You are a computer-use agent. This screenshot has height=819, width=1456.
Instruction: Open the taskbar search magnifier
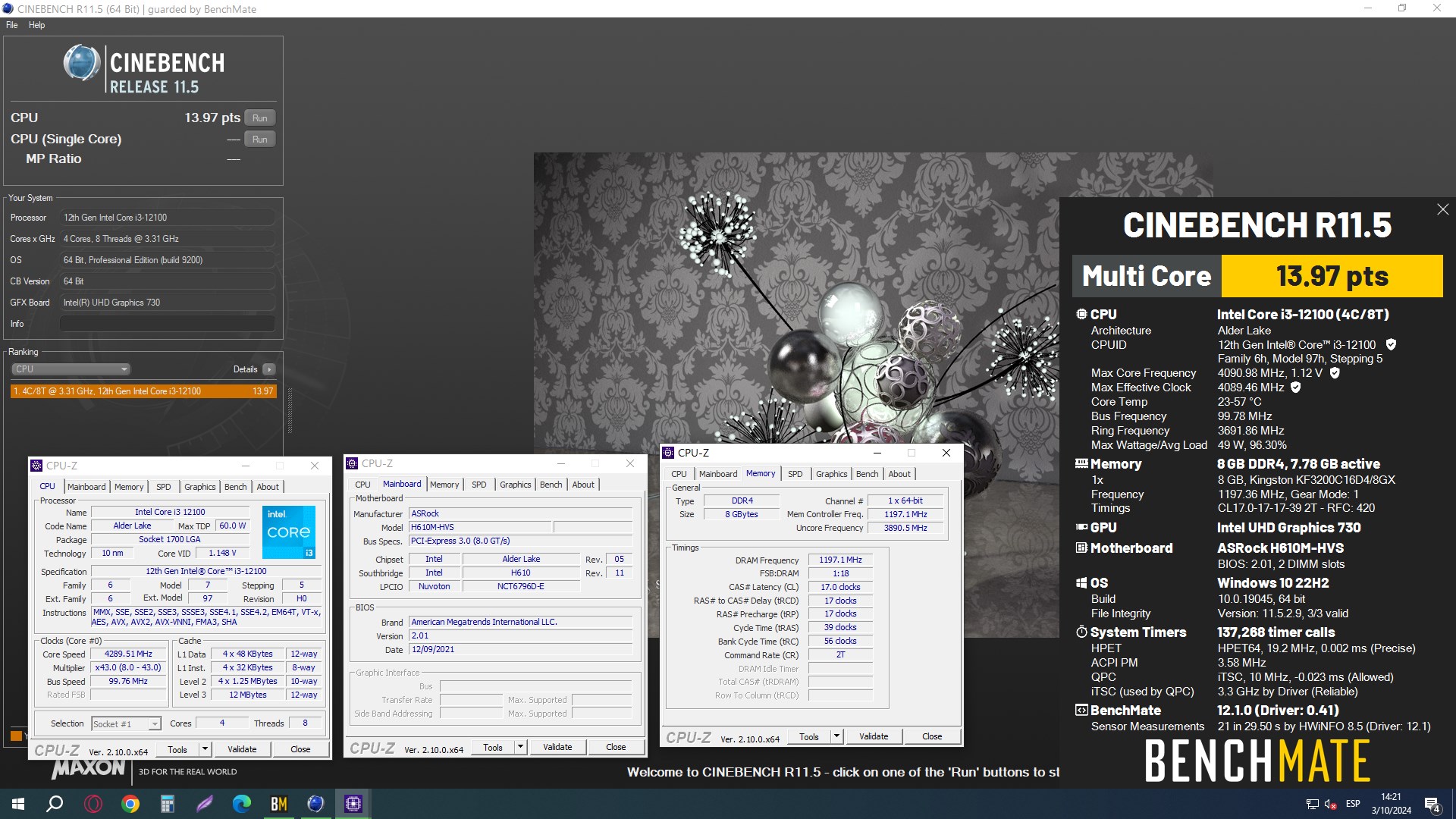click(55, 804)
